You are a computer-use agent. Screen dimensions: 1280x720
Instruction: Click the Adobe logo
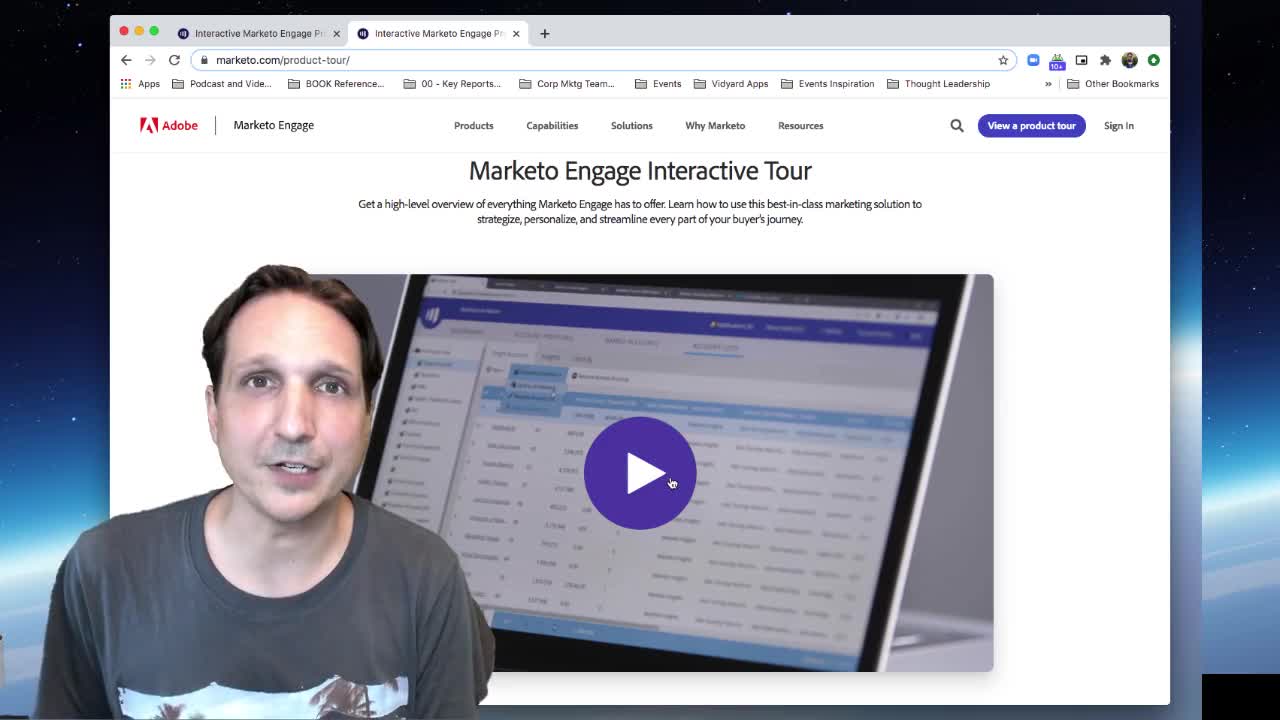(x=169, y=125)
